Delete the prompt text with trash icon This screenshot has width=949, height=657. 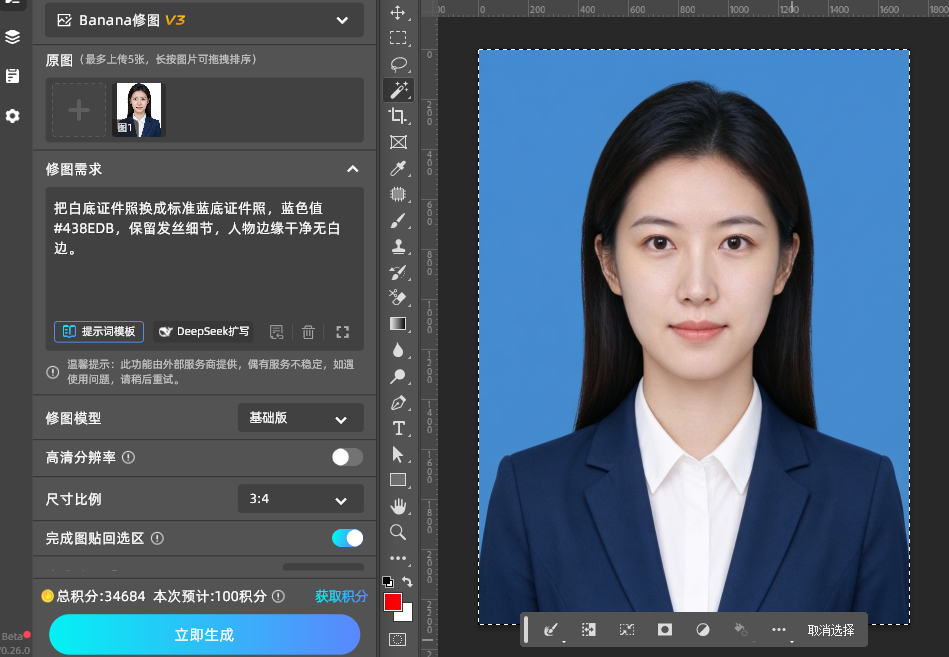[308, 332]
